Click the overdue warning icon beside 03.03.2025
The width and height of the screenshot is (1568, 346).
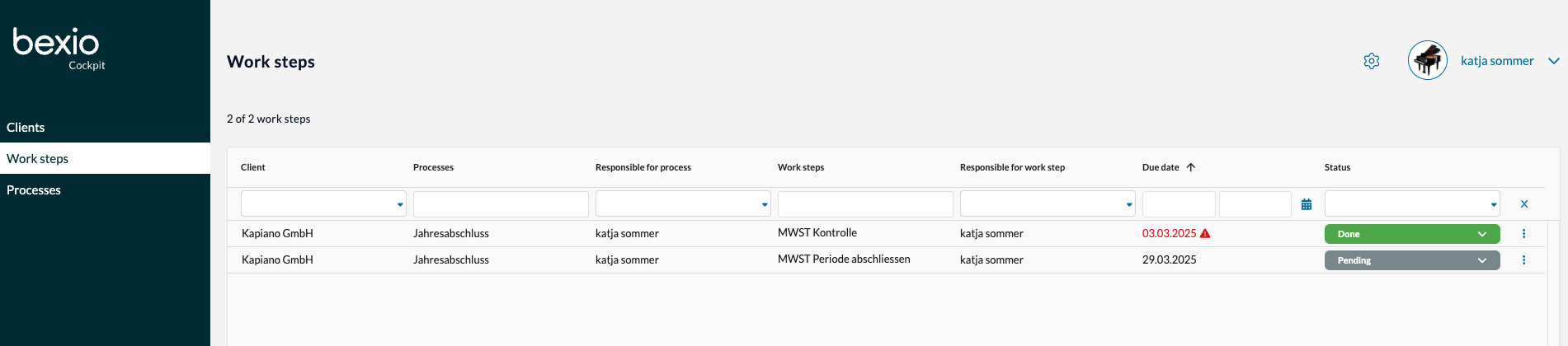(x=1205, y=234)
